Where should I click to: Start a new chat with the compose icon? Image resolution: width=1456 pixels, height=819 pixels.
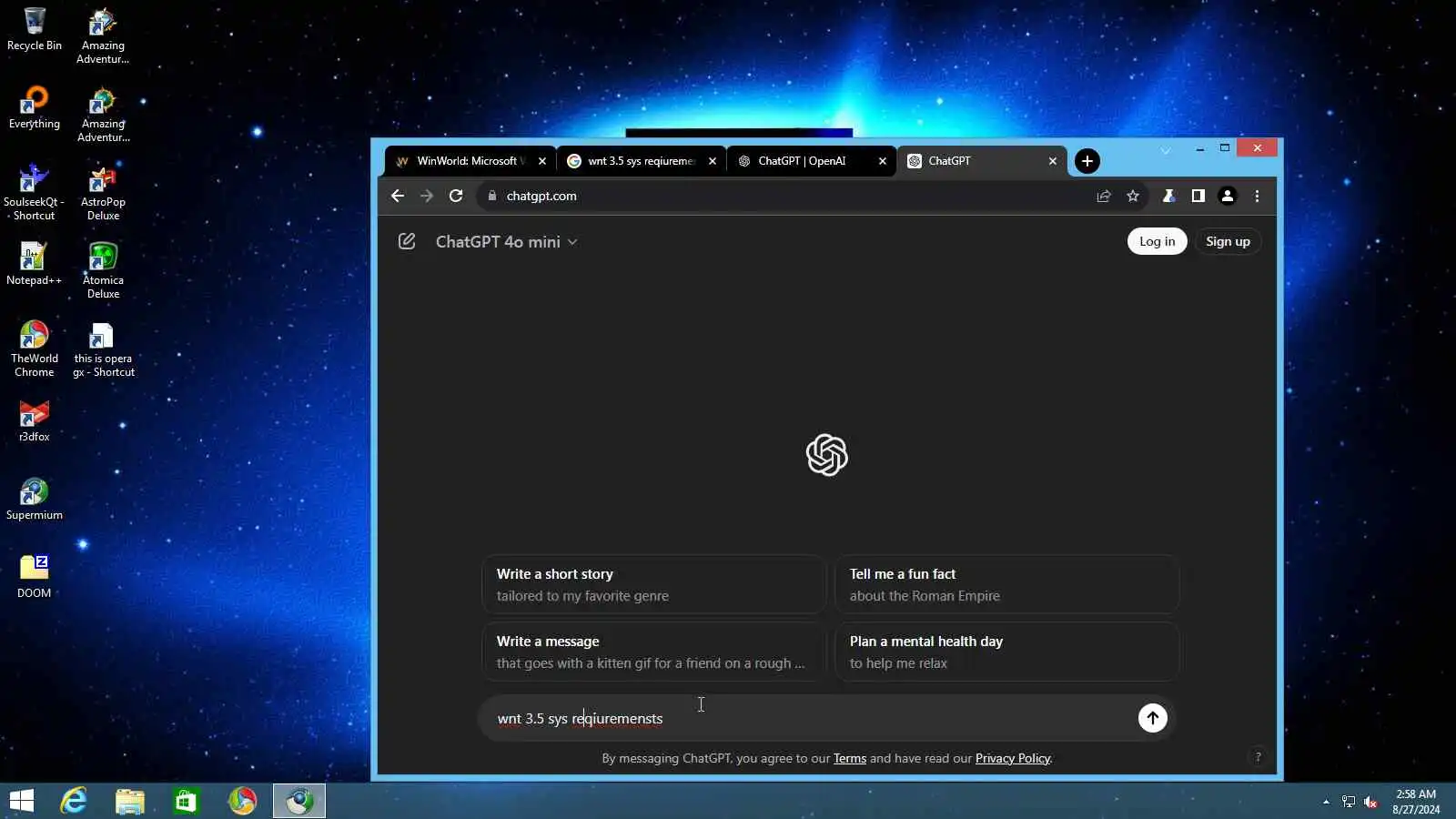point(407,241)
